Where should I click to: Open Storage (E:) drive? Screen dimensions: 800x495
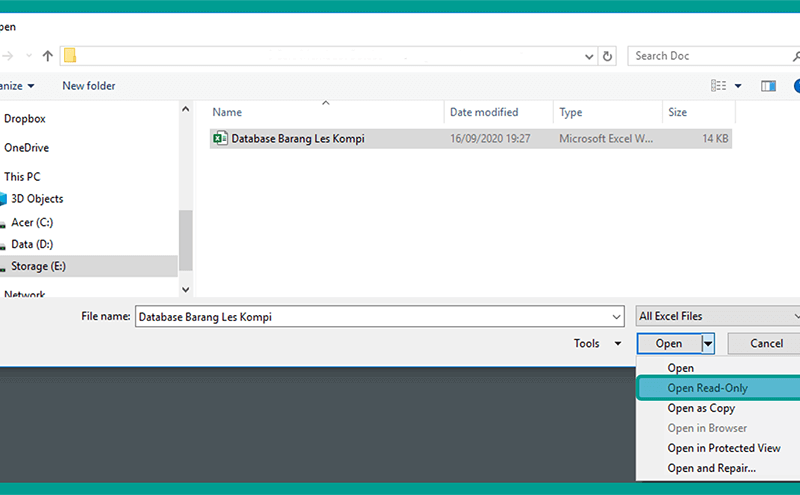pos(38,266)
